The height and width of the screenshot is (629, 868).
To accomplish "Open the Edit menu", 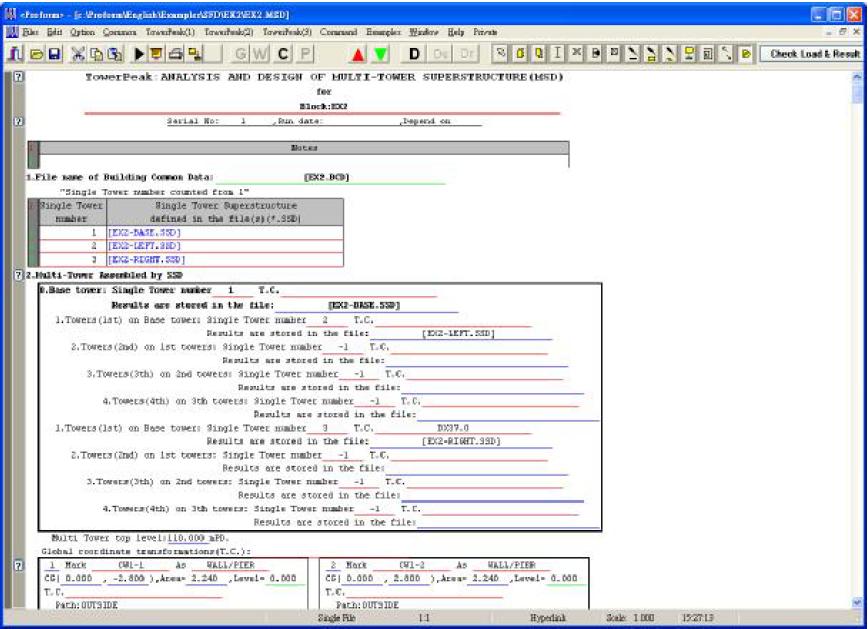I will tap(55, 32).
